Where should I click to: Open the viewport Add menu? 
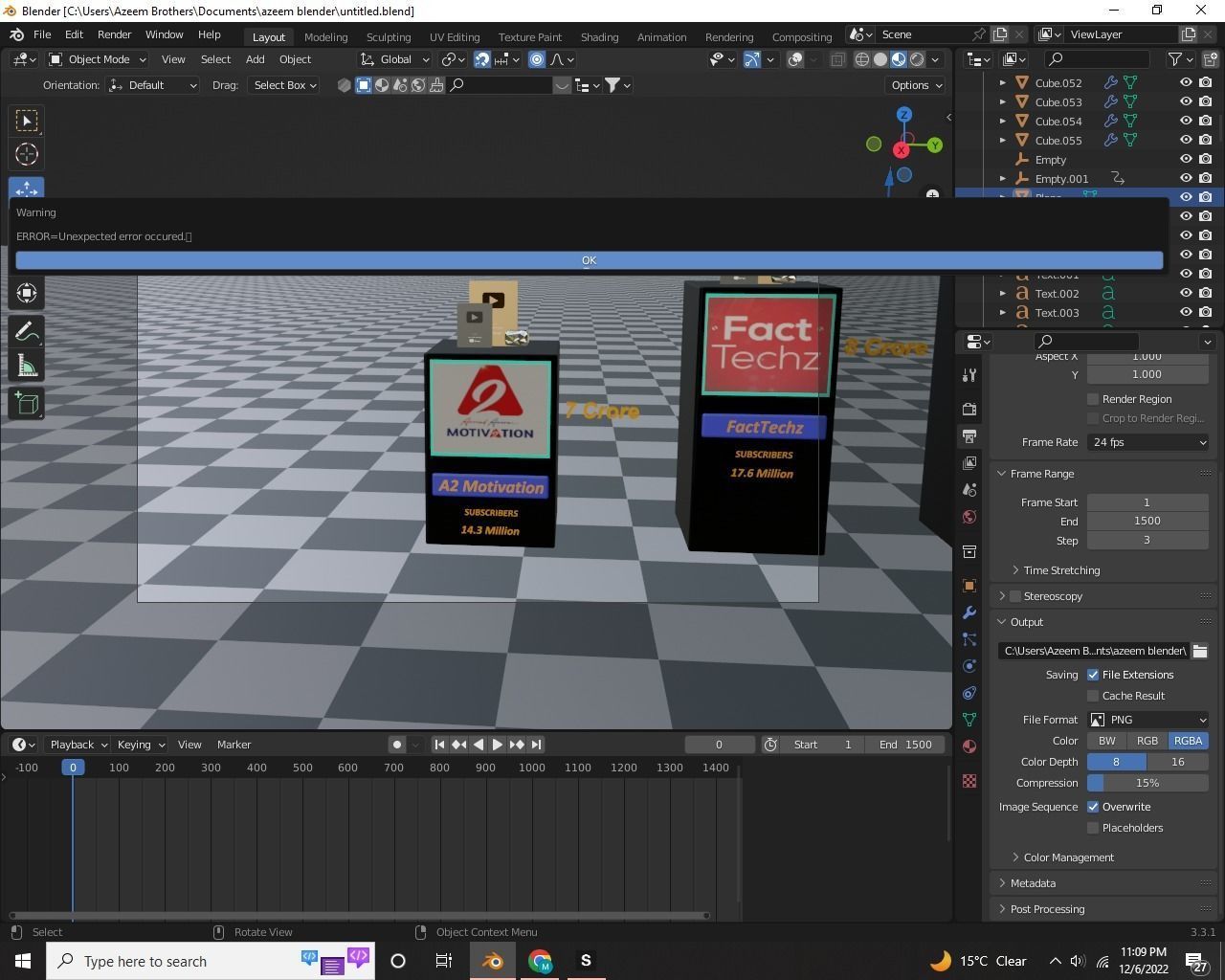[x=255, y=59]
